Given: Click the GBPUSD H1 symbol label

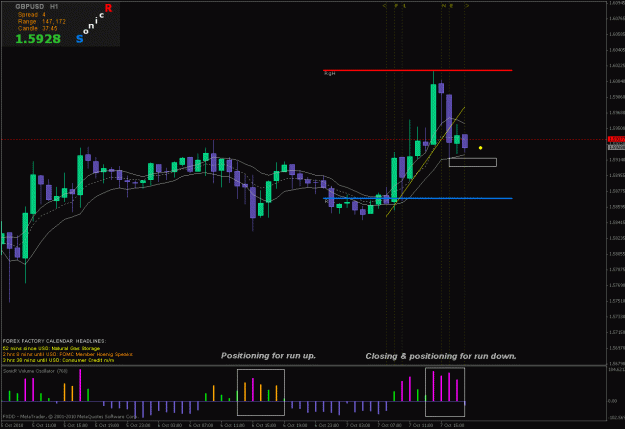Looking at the screenshot, I should coord(37,7).
